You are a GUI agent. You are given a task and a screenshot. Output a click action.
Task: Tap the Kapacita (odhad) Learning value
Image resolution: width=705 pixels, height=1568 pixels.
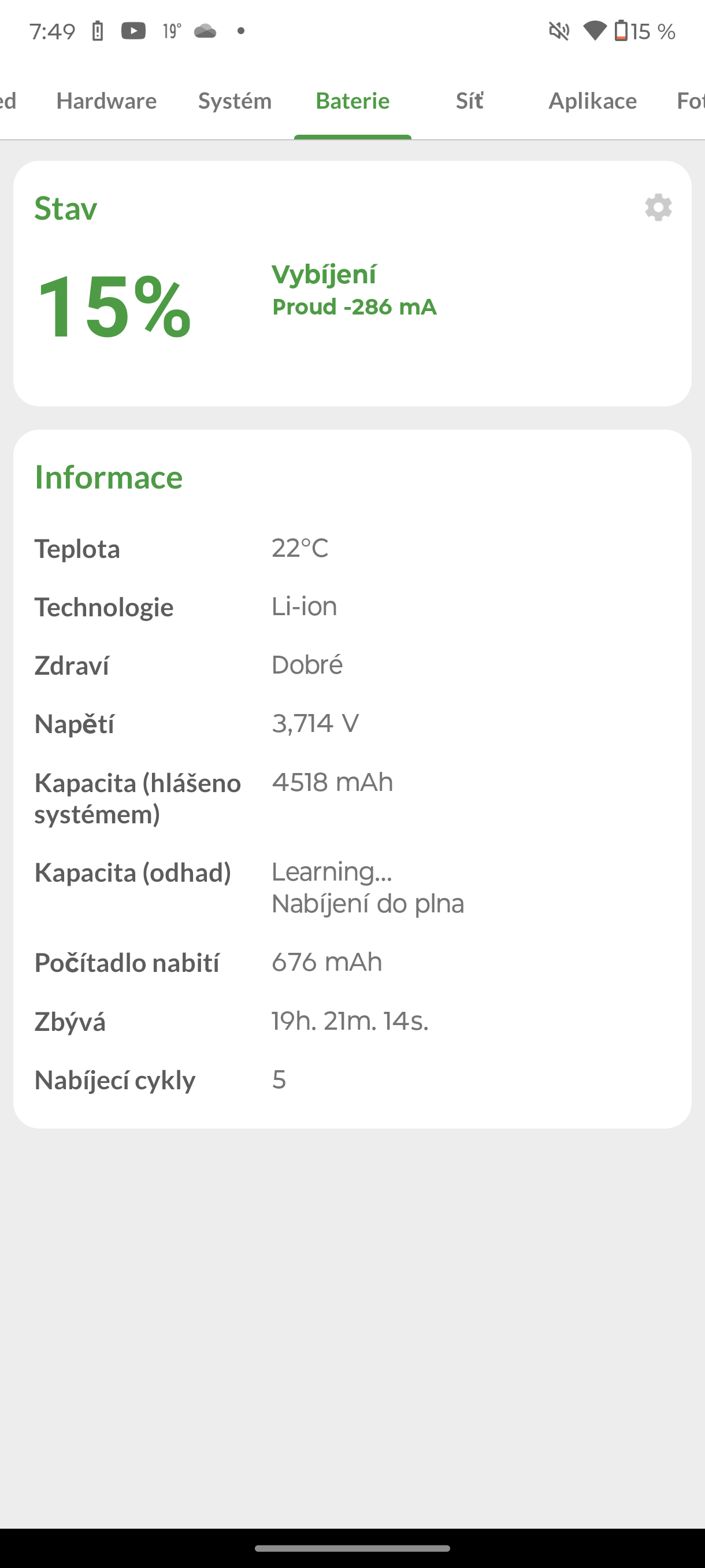[332, 872]
